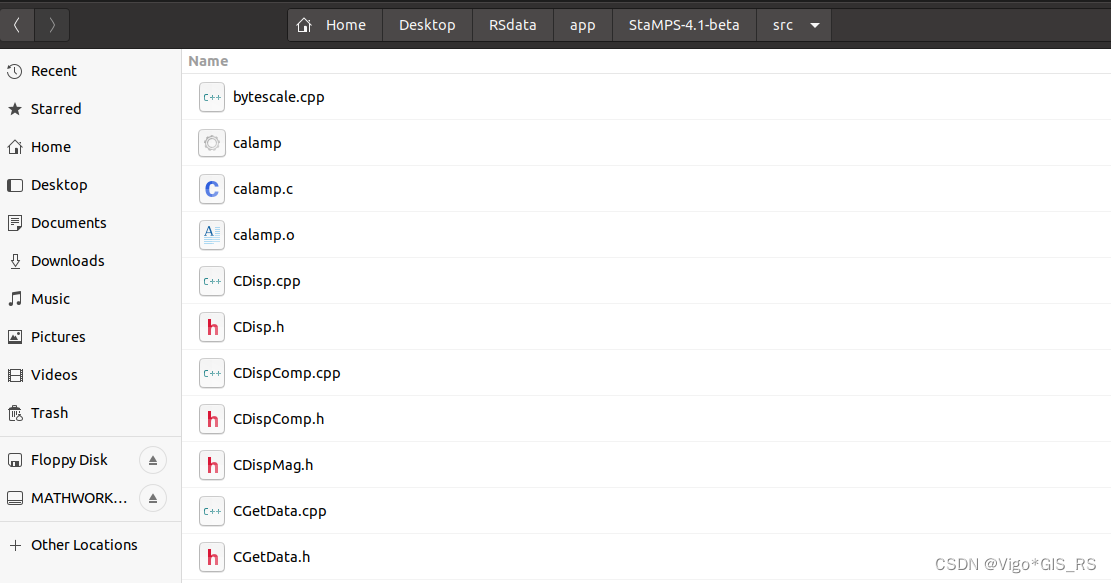
Task: Select the file name calamp
Action: point(257,143)
